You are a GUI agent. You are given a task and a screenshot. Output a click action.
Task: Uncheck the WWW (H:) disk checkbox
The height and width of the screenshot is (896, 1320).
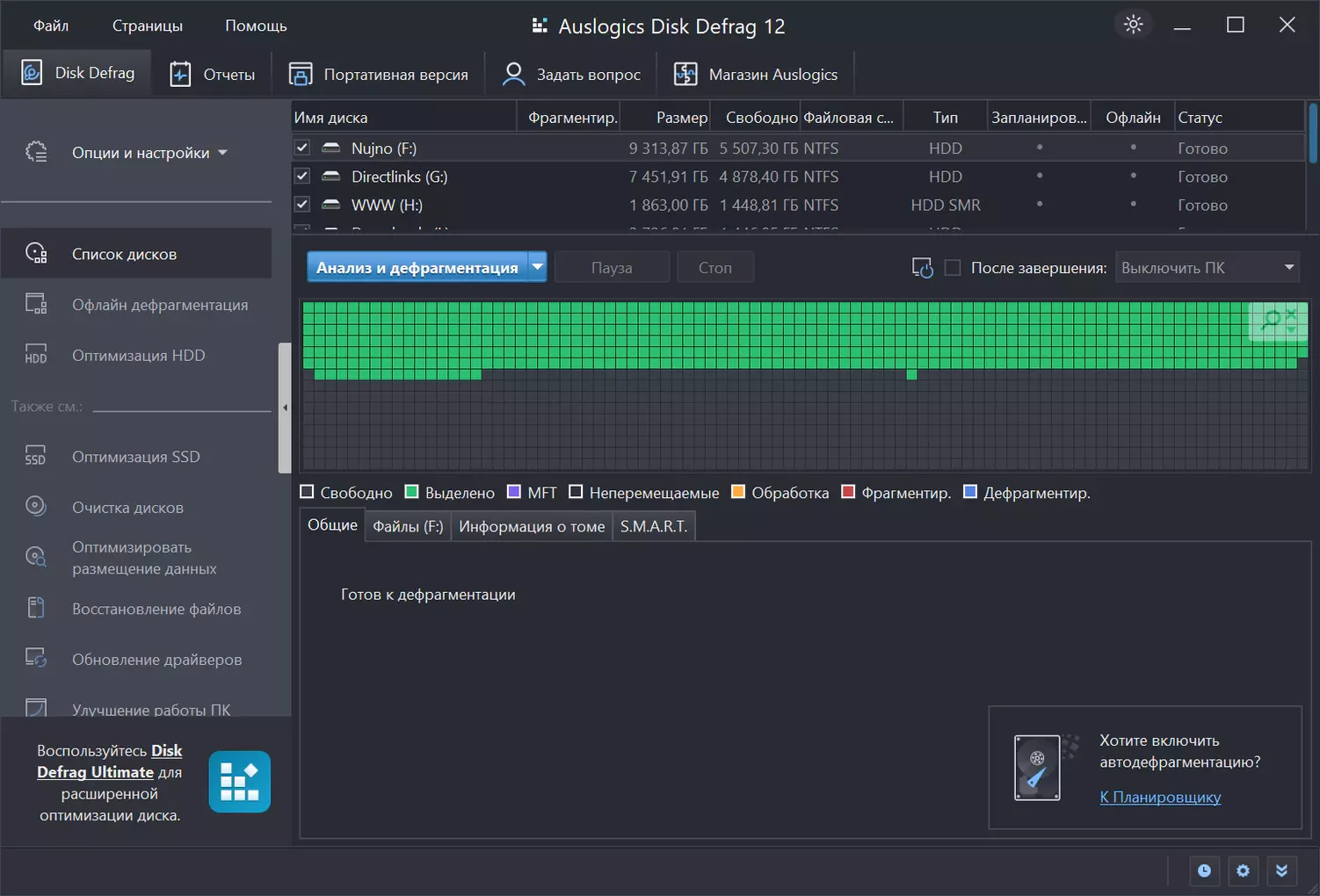302,204
